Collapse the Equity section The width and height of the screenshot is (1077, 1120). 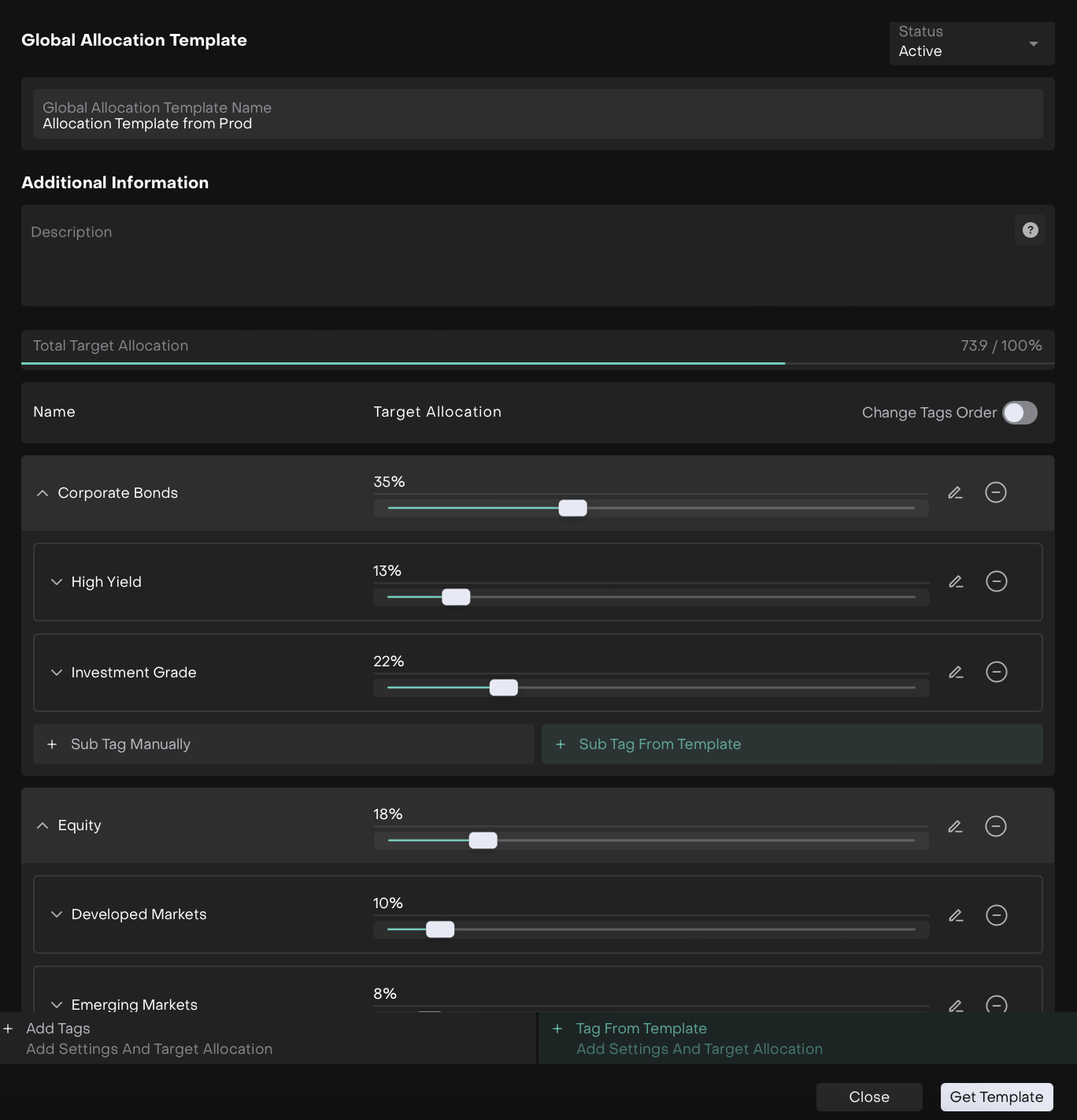(x=43, y=825)
